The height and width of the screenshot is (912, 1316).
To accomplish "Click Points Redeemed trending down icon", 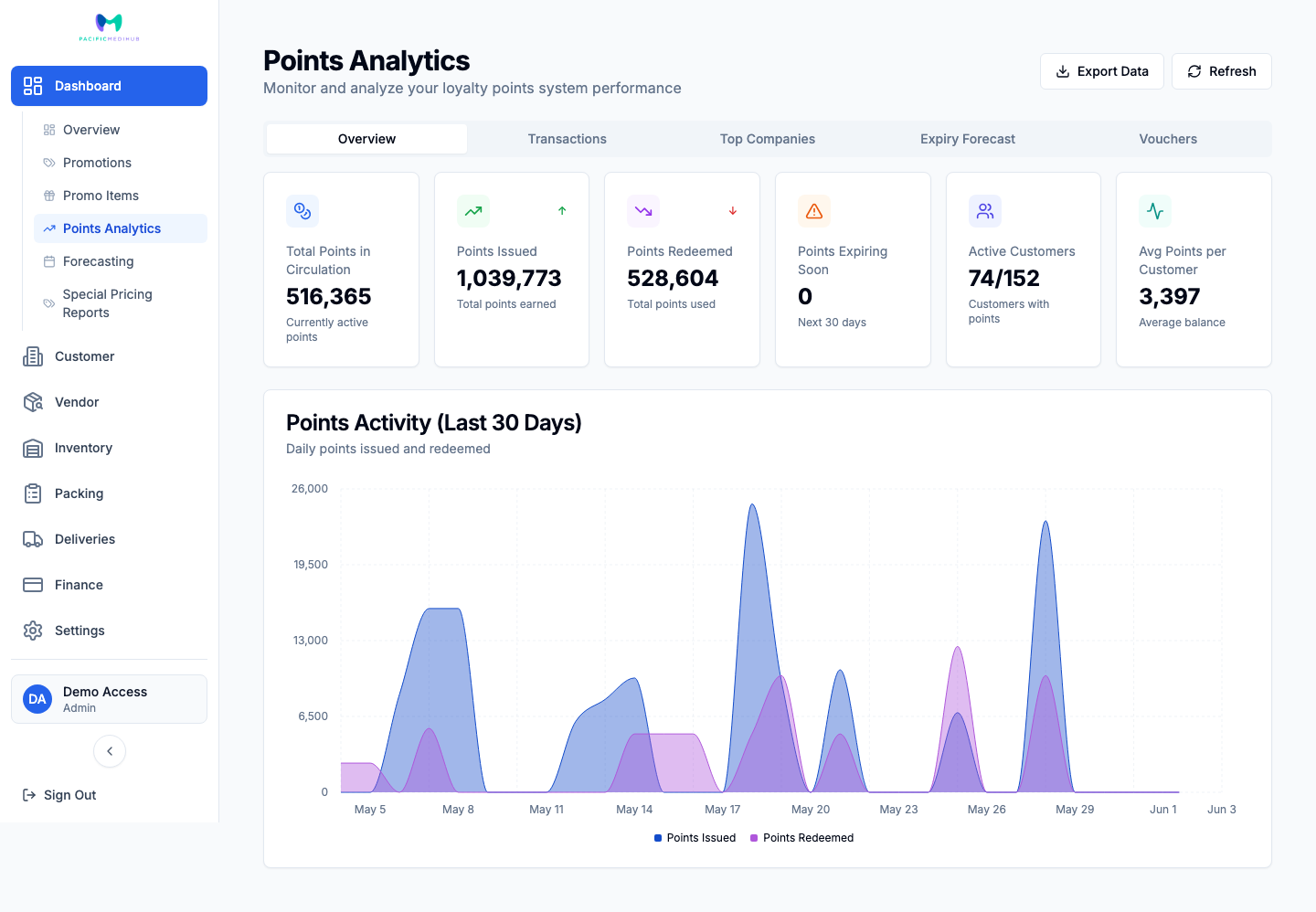I will [643, 211].
